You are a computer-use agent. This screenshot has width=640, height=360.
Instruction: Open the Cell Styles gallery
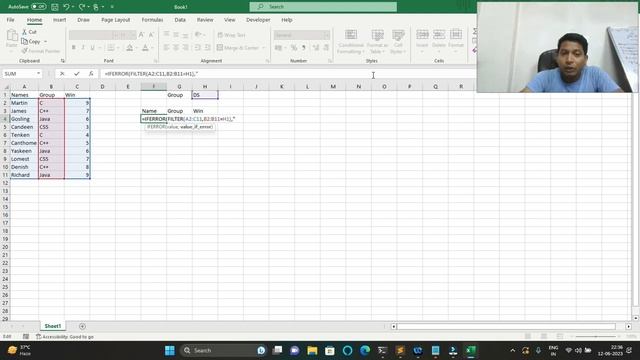point(398,41)
